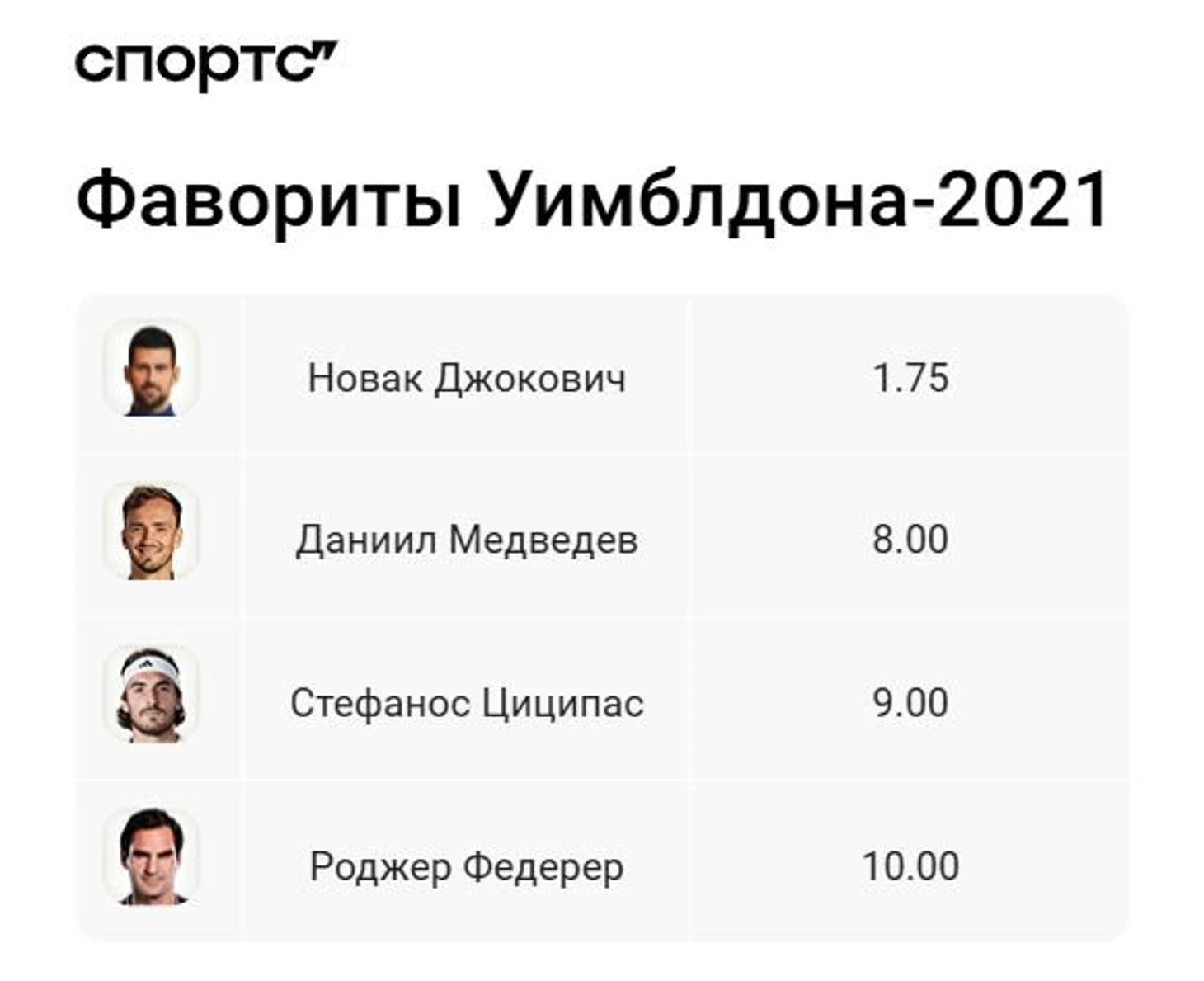Viewport: 1204px width, 981px height.
Task: Select the 1.75 odds value
Action: (x=910, y=379)
